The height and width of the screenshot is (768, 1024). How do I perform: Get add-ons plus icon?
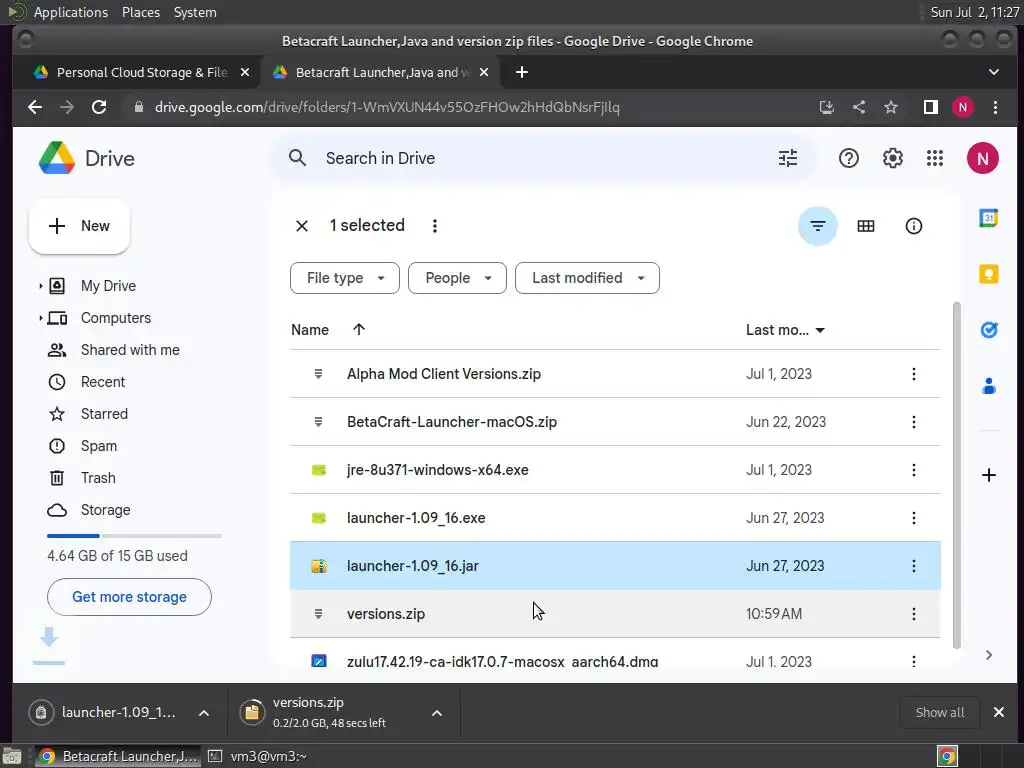(988, 475)
